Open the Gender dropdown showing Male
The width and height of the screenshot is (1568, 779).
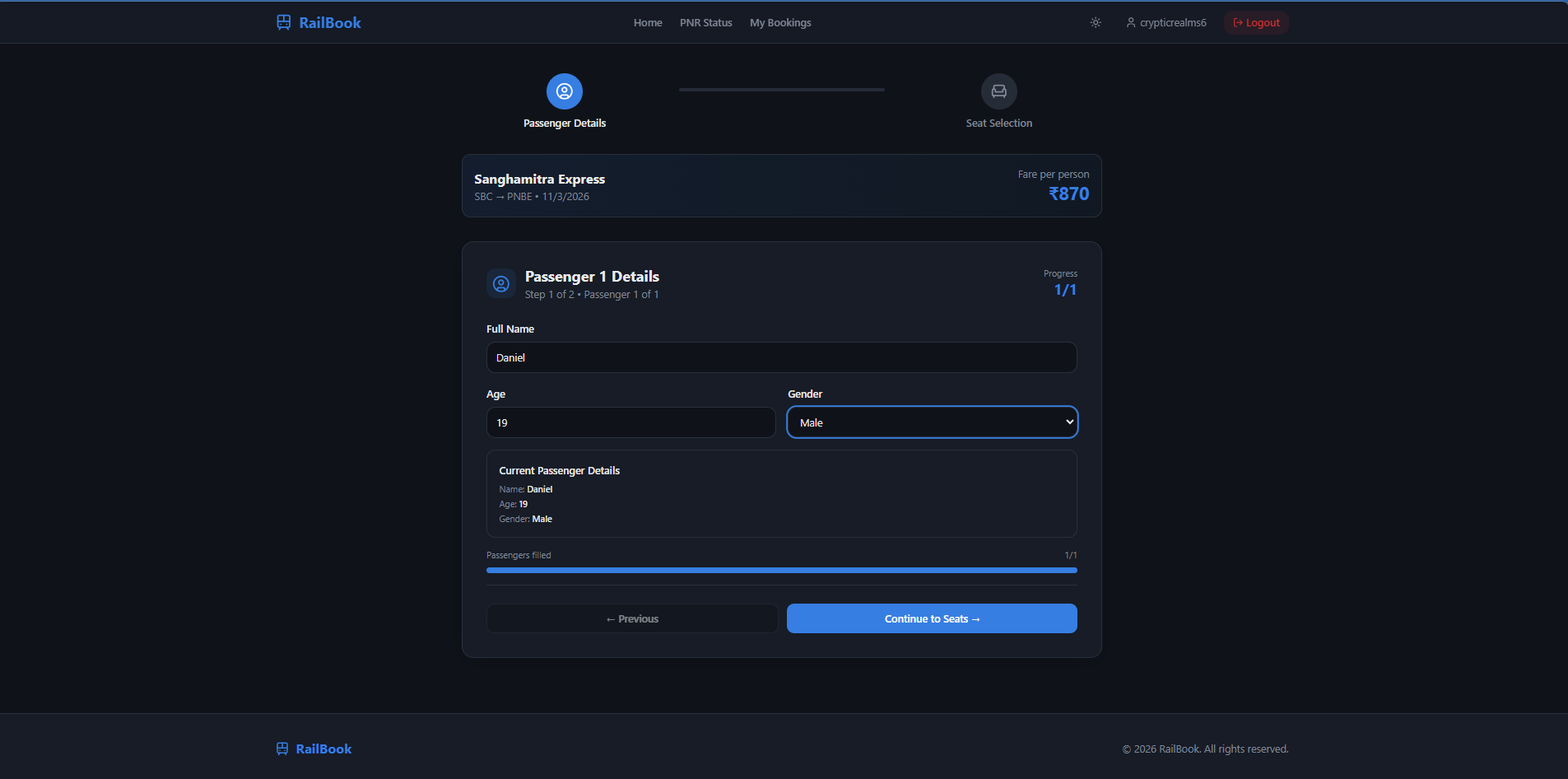click(x=932, y=422)
